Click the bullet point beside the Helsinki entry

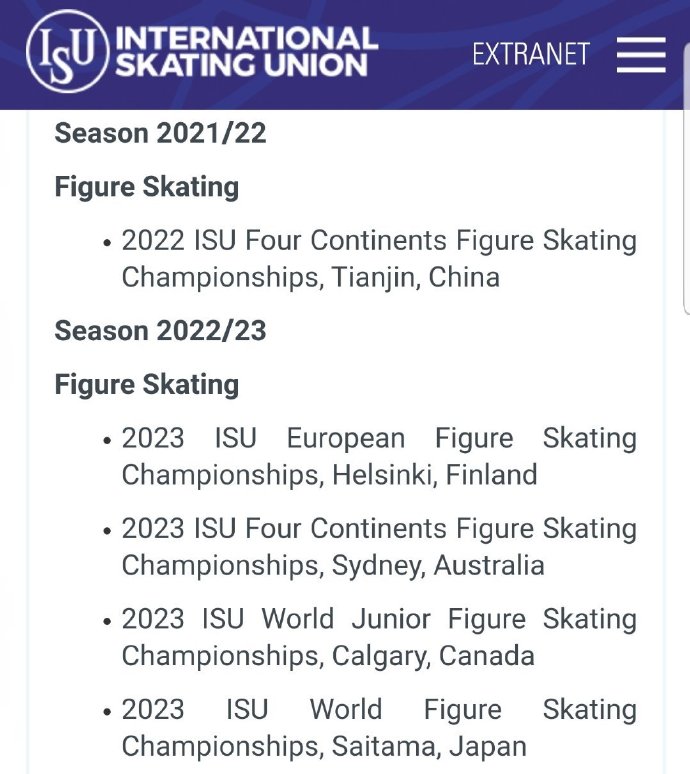pyautogui.click(x=107, y=440)
